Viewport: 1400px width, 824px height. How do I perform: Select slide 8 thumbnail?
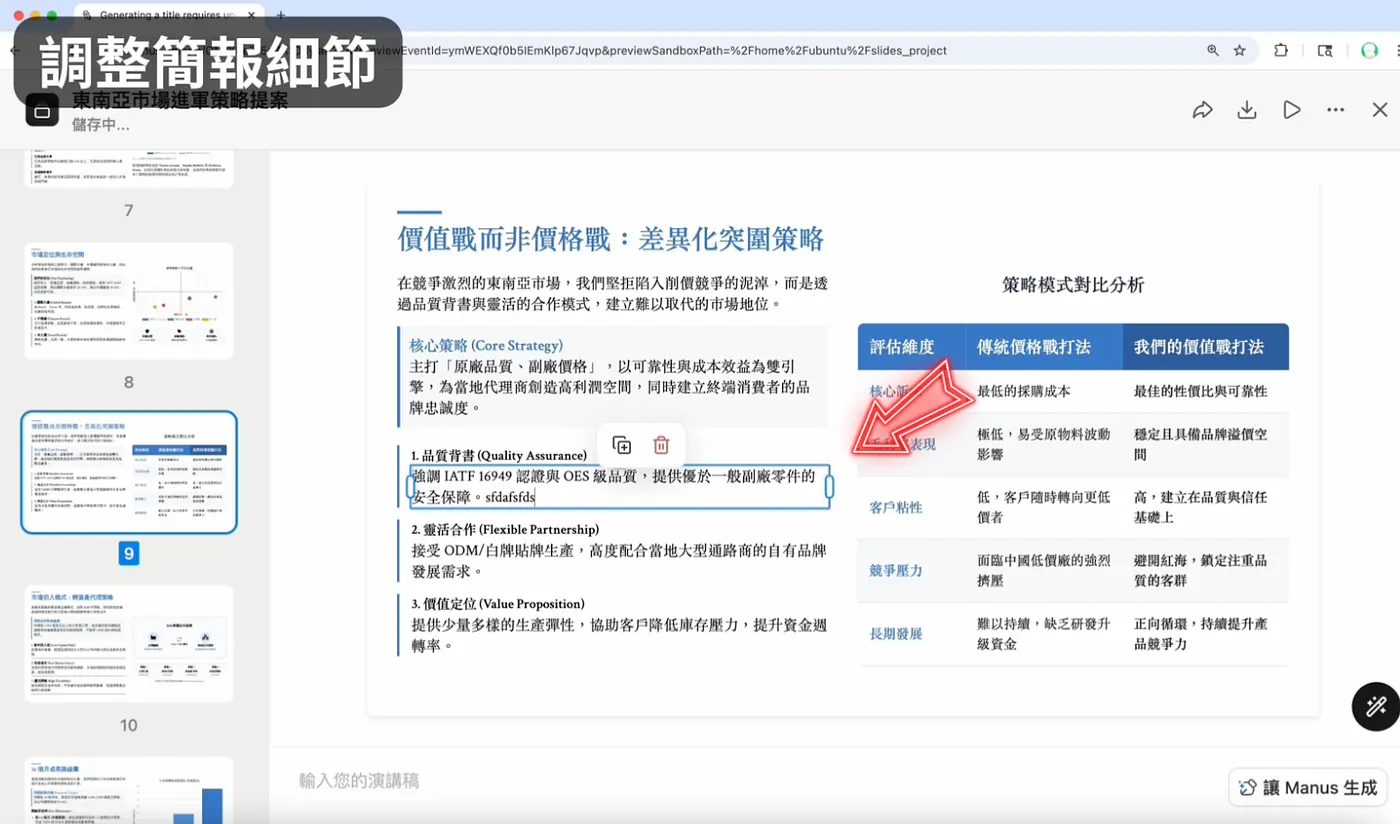[x=129, y=301]
